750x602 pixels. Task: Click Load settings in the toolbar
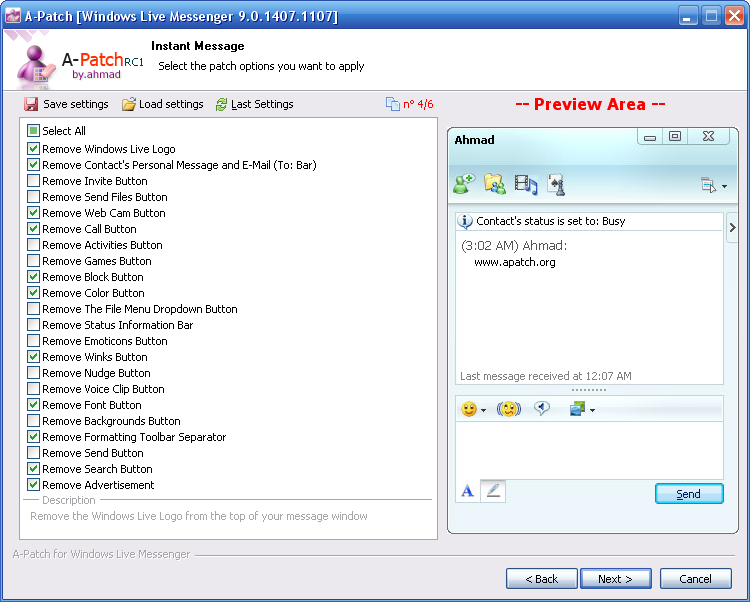[x=162, y=104]
